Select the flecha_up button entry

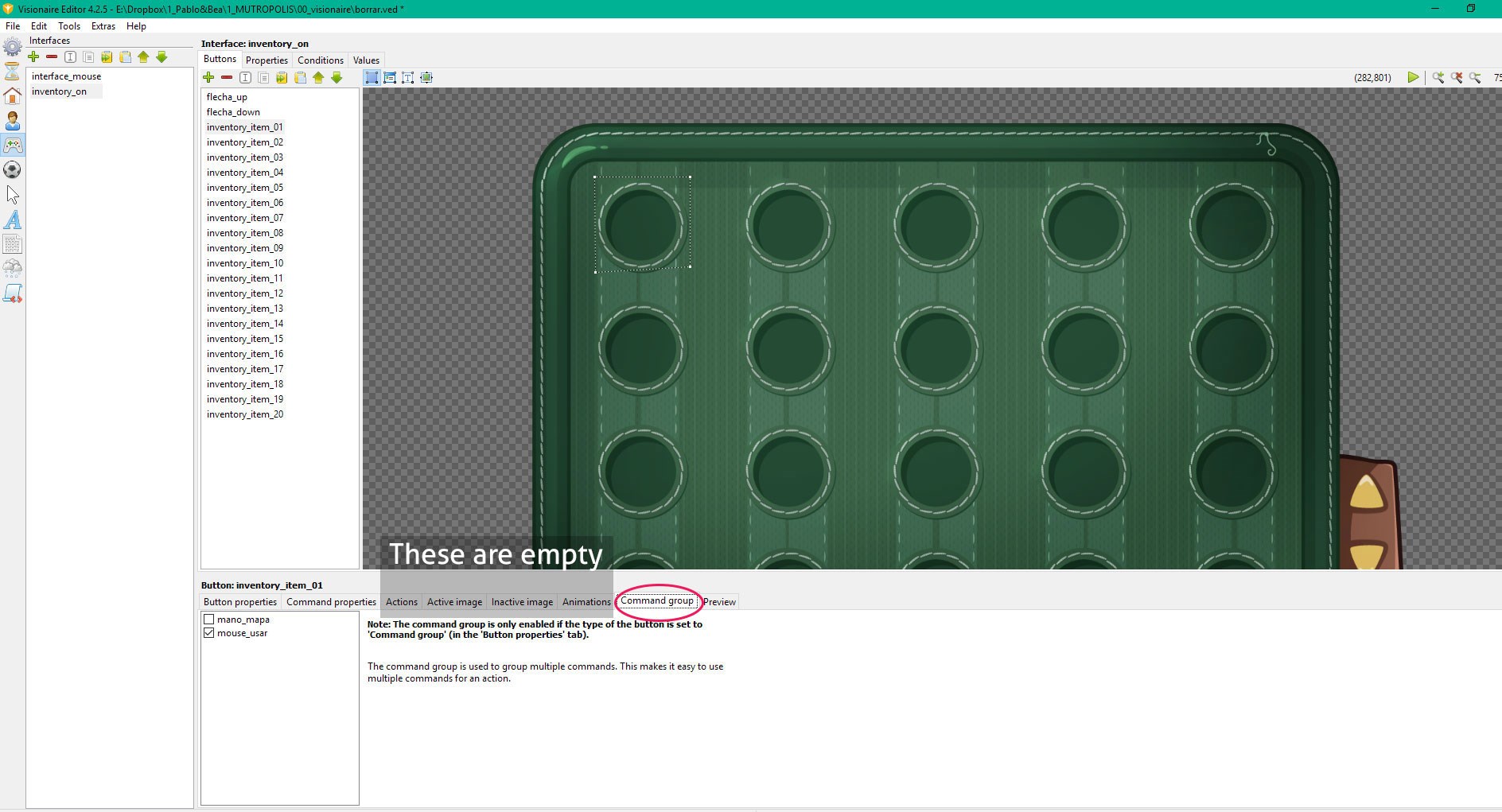[x=228, y=97]
